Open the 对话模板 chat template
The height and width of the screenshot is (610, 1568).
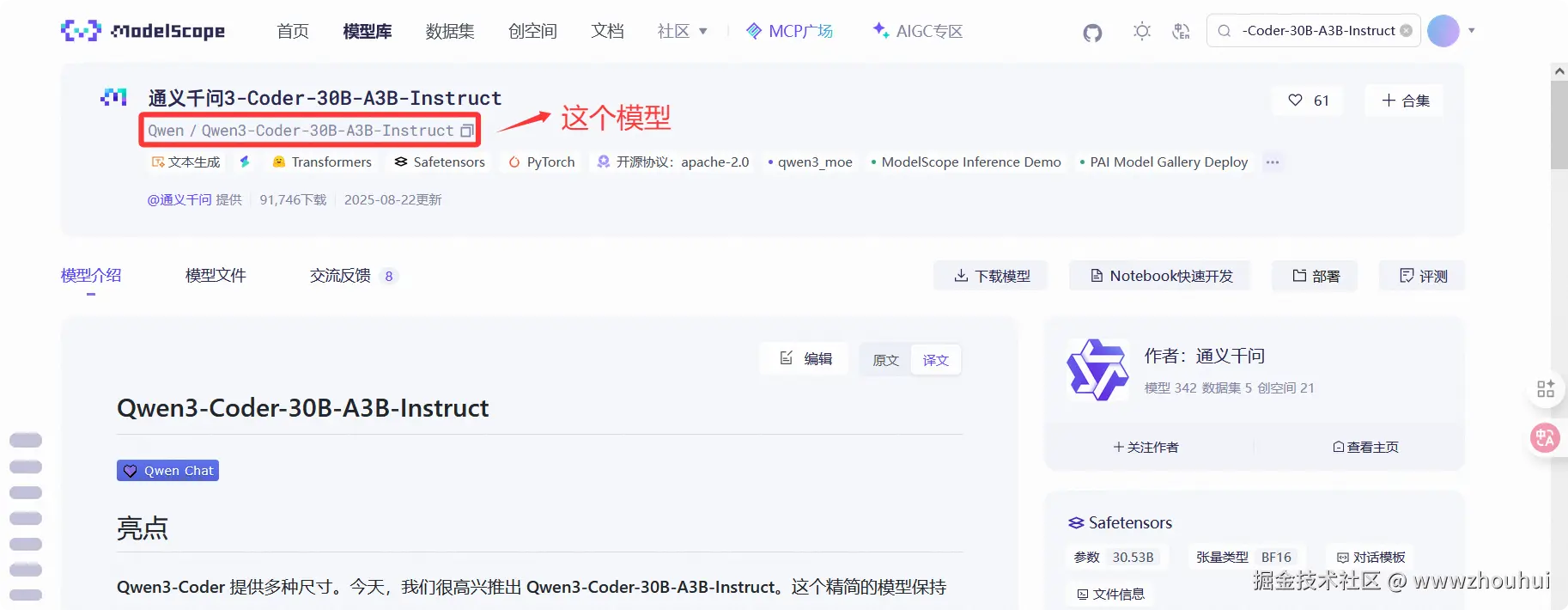(x=1370, y=557)
